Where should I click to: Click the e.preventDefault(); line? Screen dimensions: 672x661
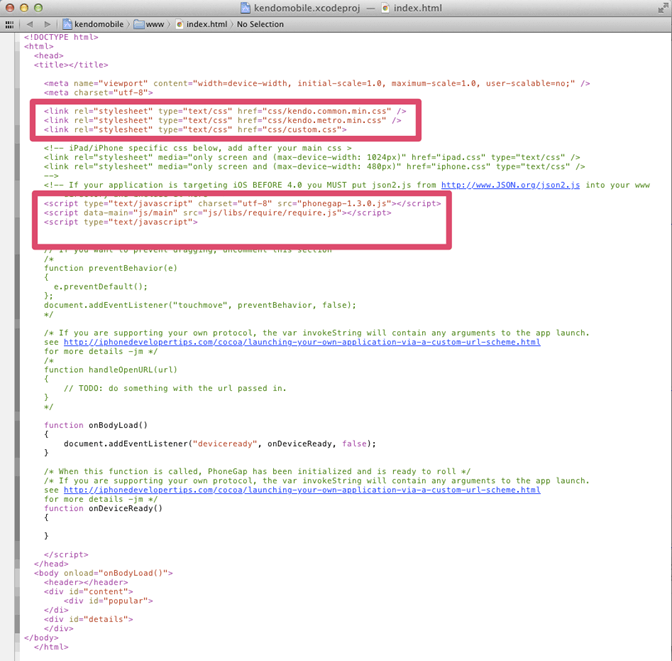[x=100, y=287]
